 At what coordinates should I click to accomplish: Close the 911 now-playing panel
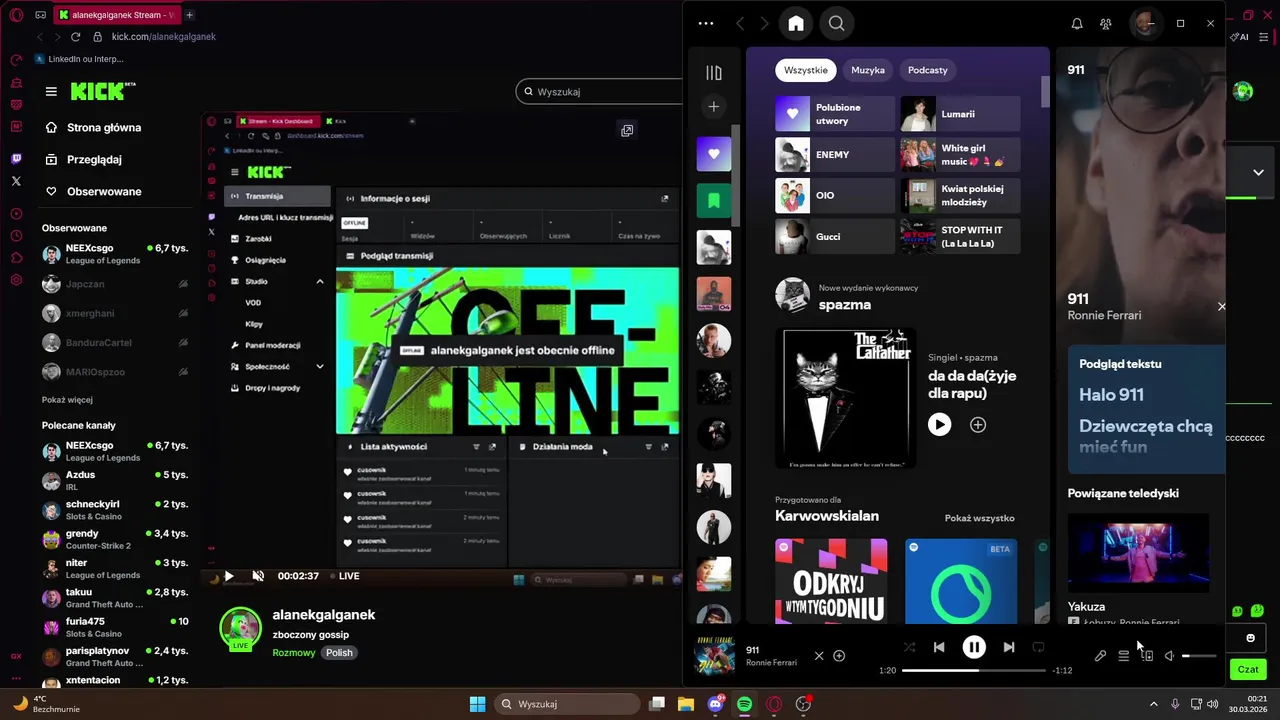[x=1221, y=306]
